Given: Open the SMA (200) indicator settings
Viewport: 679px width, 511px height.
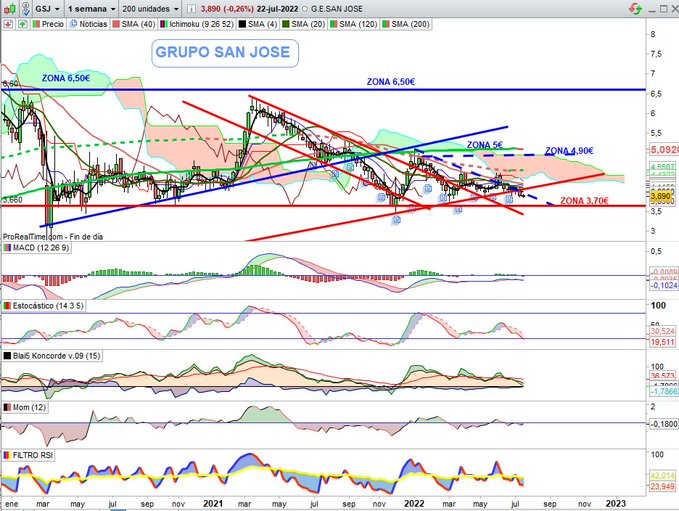Looking at the screenshot, I should coord(405,24).
